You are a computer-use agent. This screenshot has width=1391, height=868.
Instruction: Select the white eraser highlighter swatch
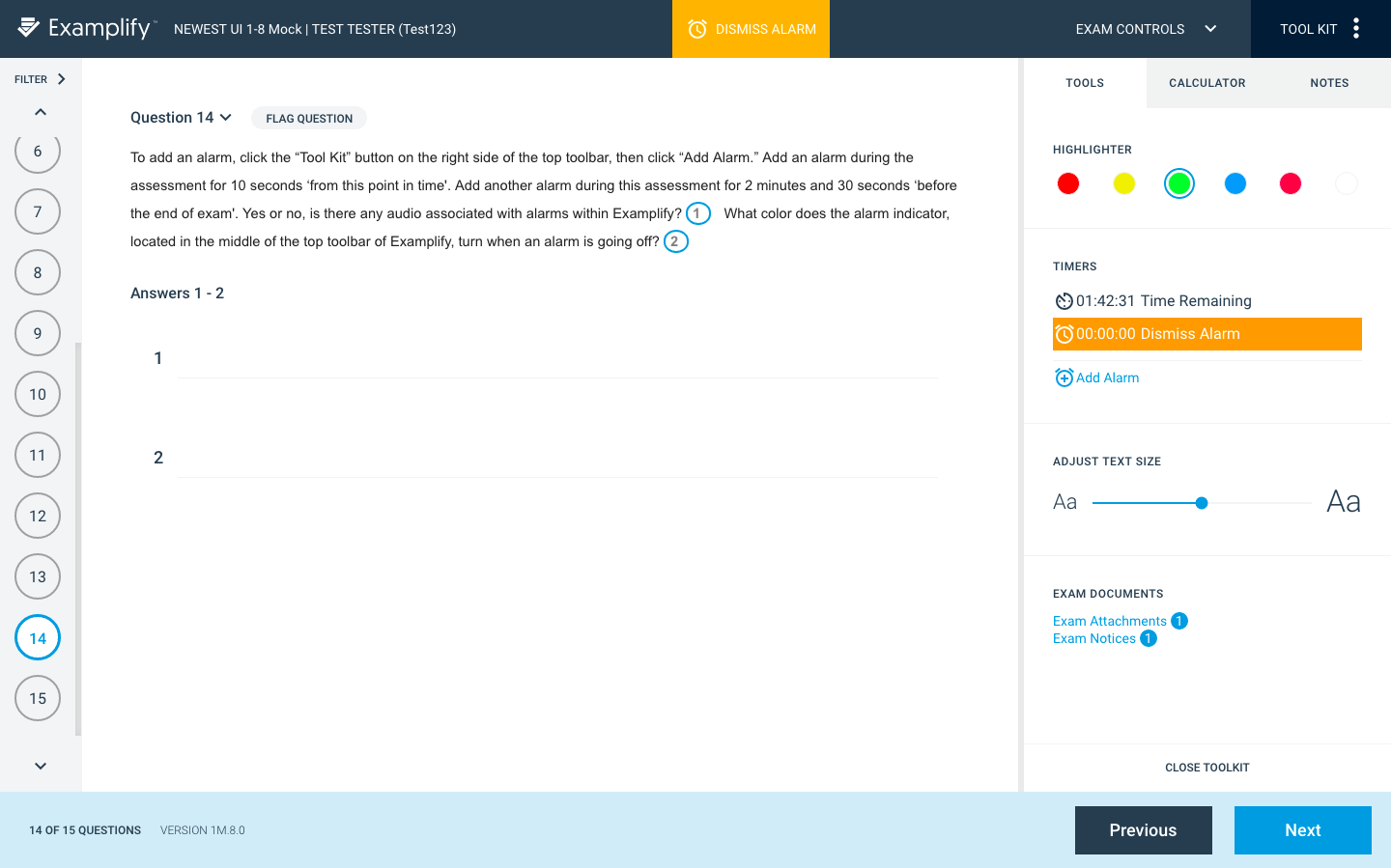1347,183
